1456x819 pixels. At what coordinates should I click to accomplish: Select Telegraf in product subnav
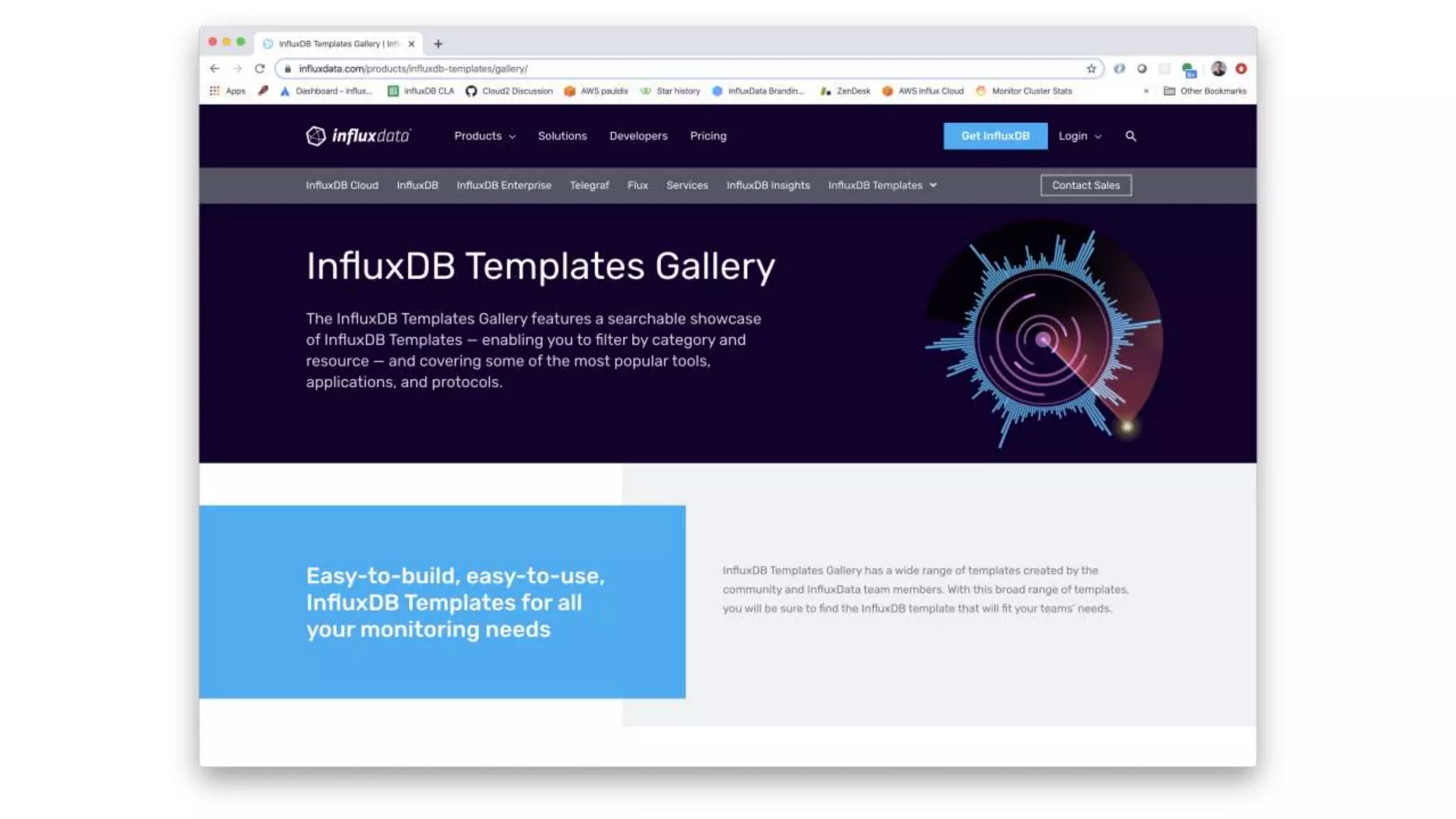click(x=589, y=186)
